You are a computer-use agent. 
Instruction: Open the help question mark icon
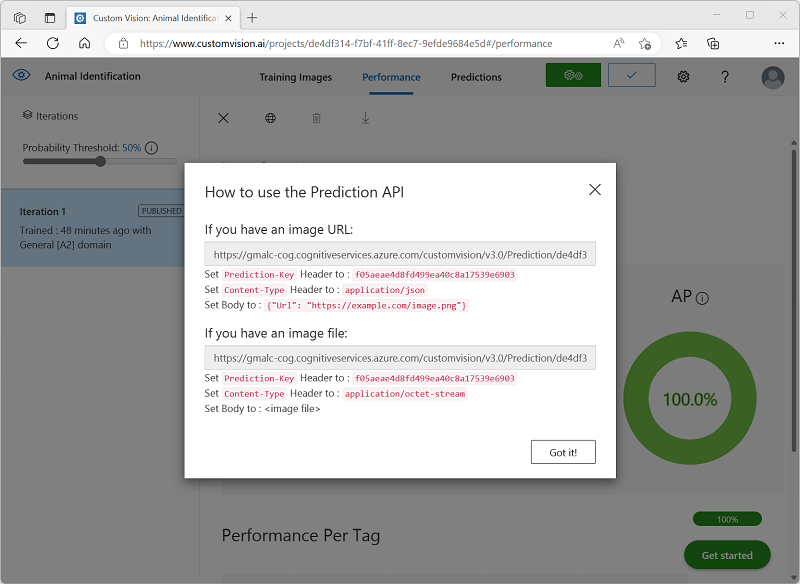(x=725, y=77)
